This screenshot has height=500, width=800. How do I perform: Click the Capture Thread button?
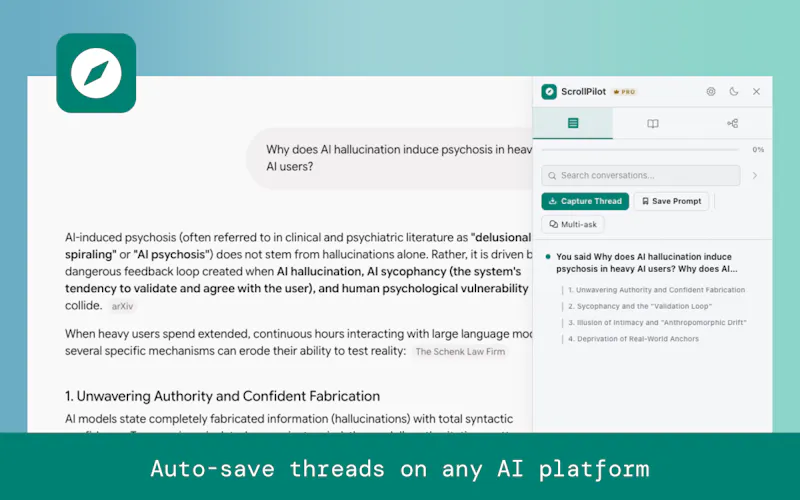click(585, 201)
